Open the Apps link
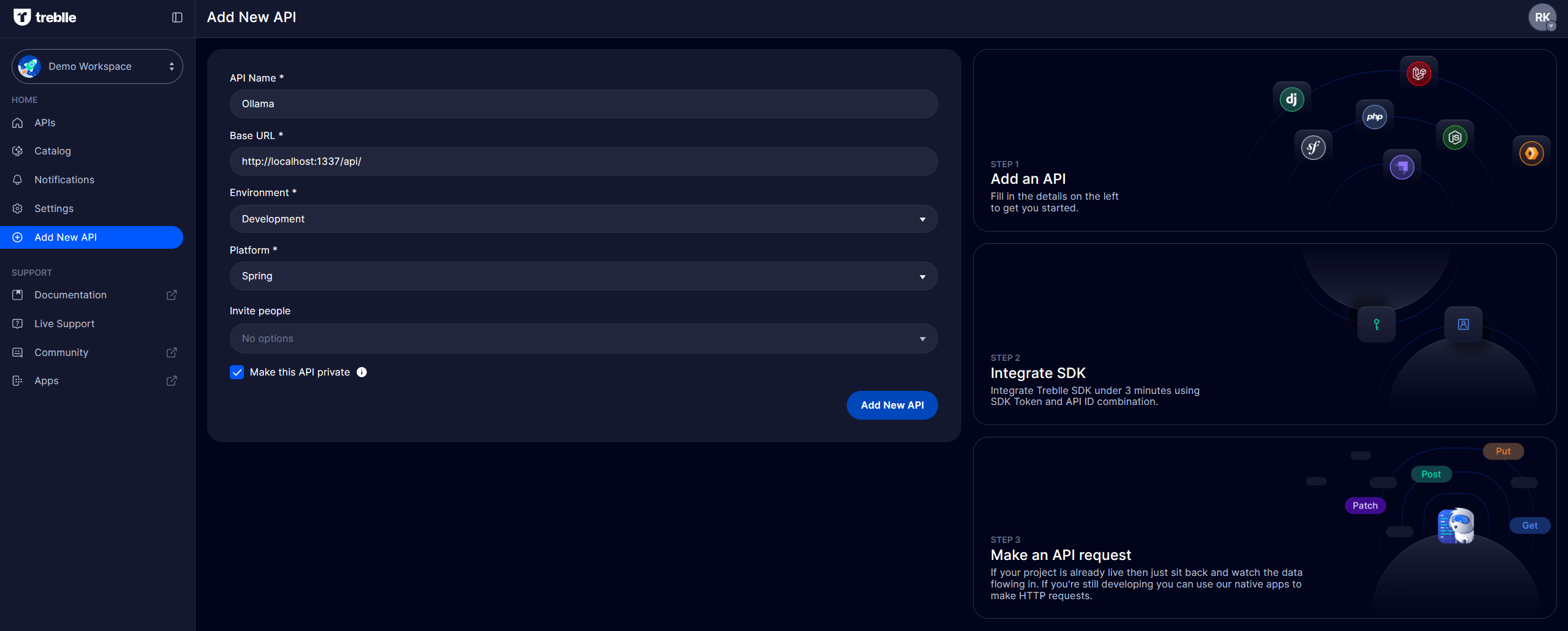The width and height of the screenshot is (1568, 631). point(92,381)
